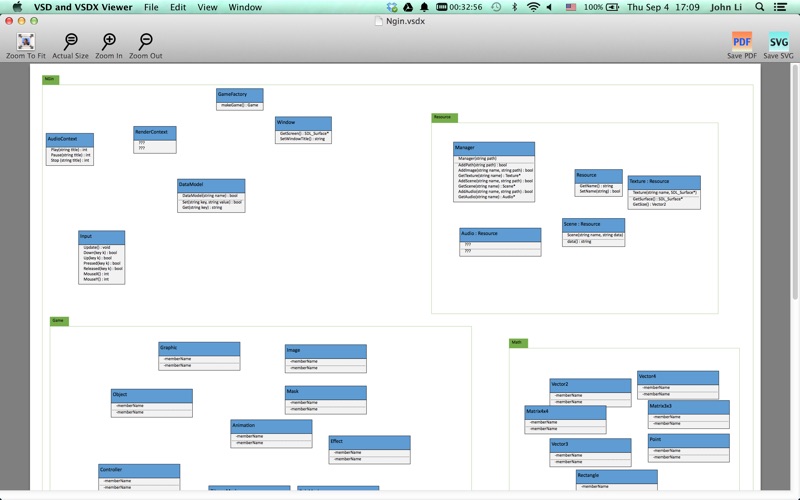Click the Google Drive menu bar icon
Viewport: 800px width, 500px height.
[408, 7]
